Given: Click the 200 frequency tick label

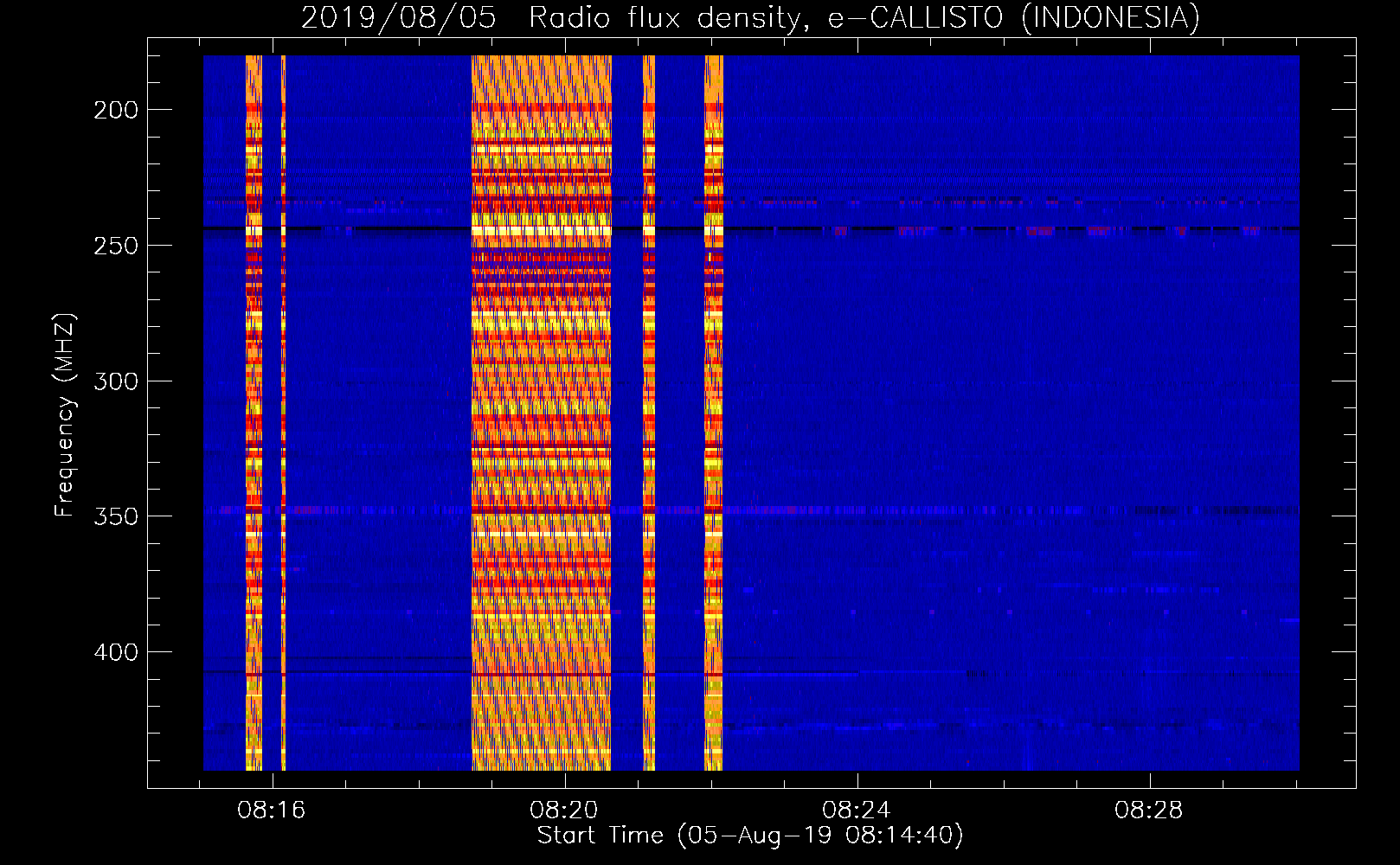Looking at the screenshot, I should (x=116, y=110).
